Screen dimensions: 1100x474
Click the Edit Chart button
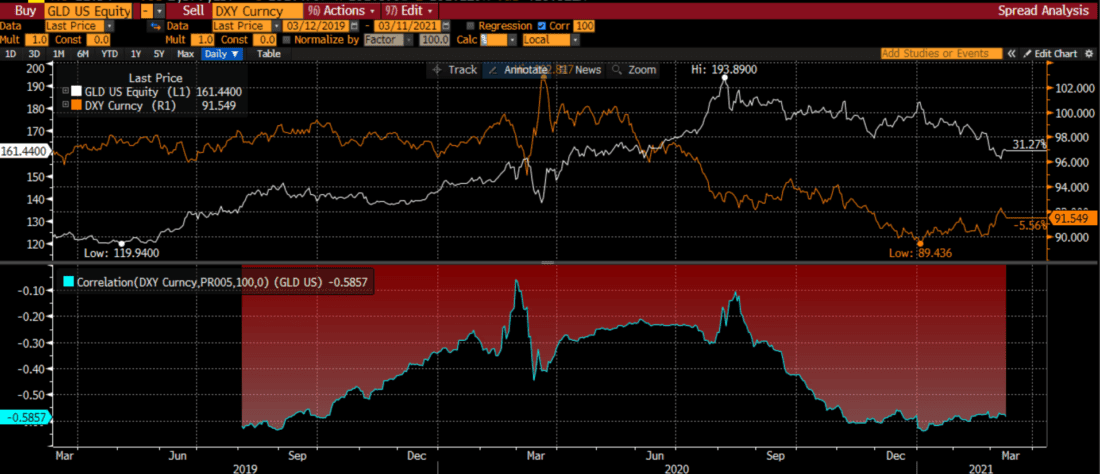[x=1049, y=53]
